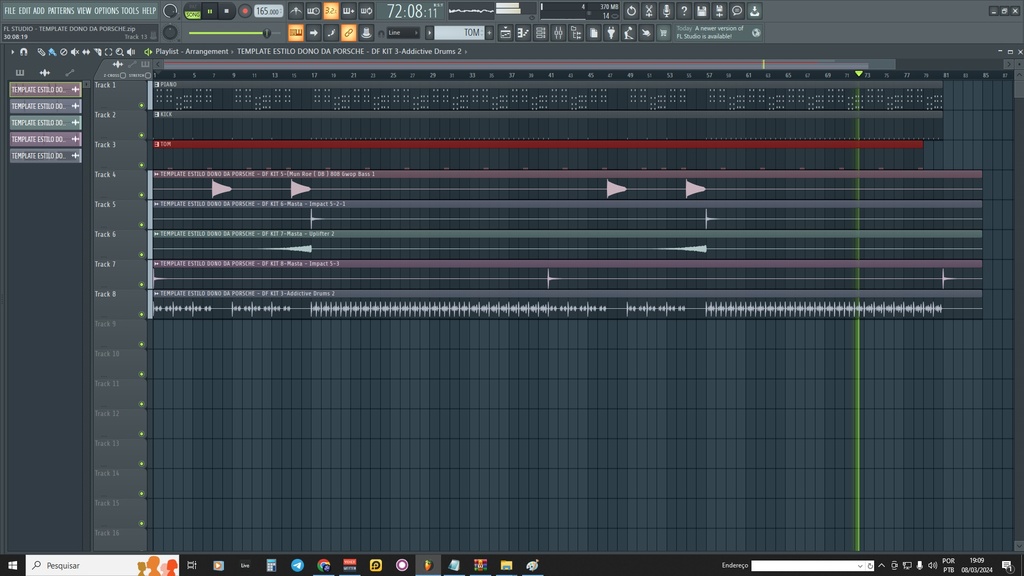
Task: Open PIANO pattern clip menu
Action: 157,84
